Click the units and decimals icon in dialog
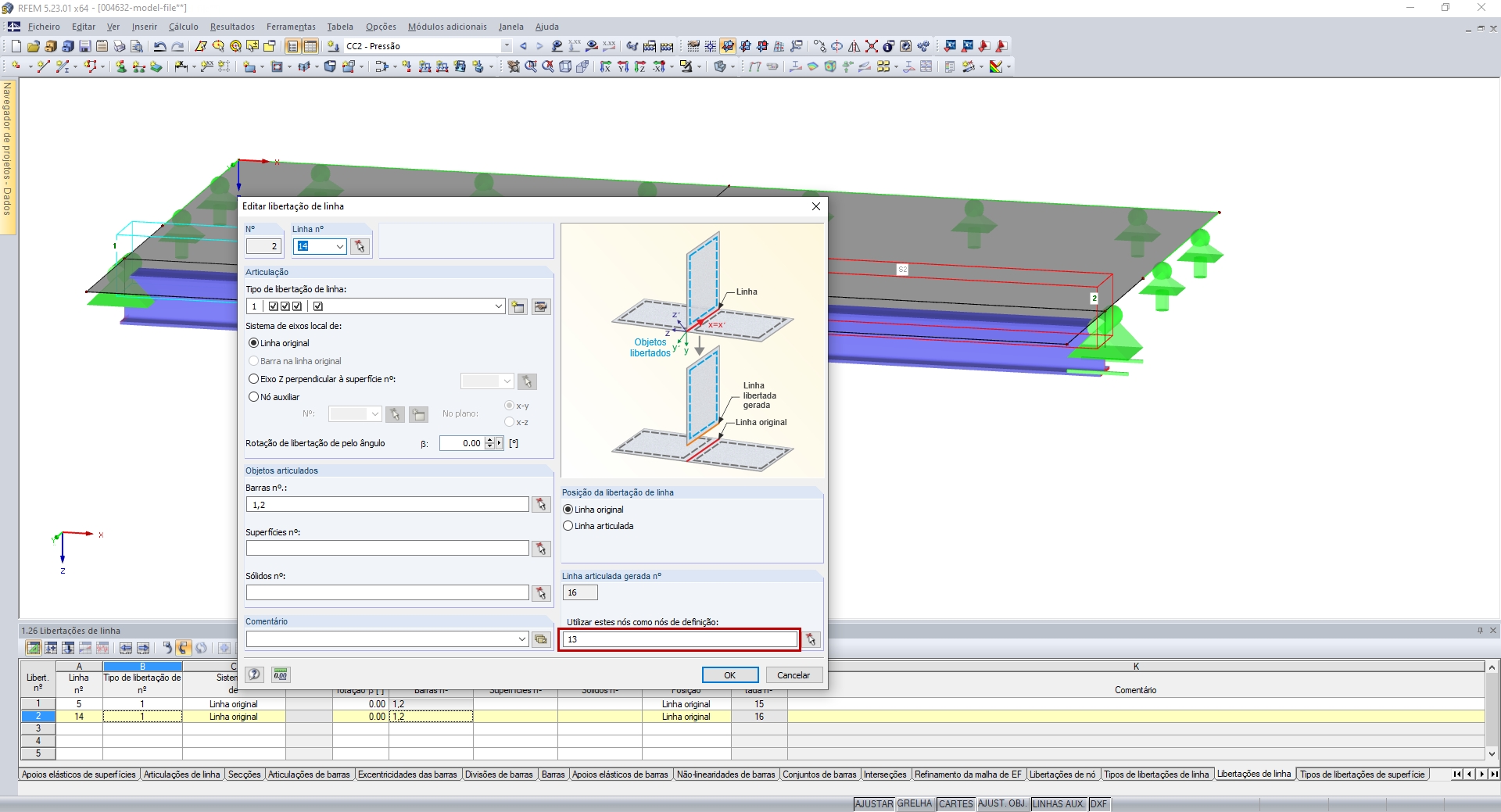The image size is (1501, 812). (281, 674)
